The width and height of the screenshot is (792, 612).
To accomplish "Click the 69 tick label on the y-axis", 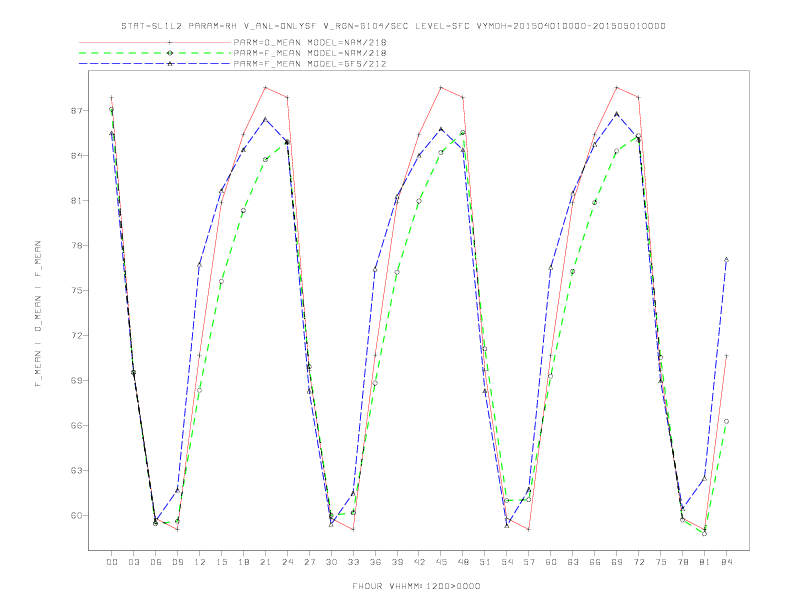I will pos(76,380).
